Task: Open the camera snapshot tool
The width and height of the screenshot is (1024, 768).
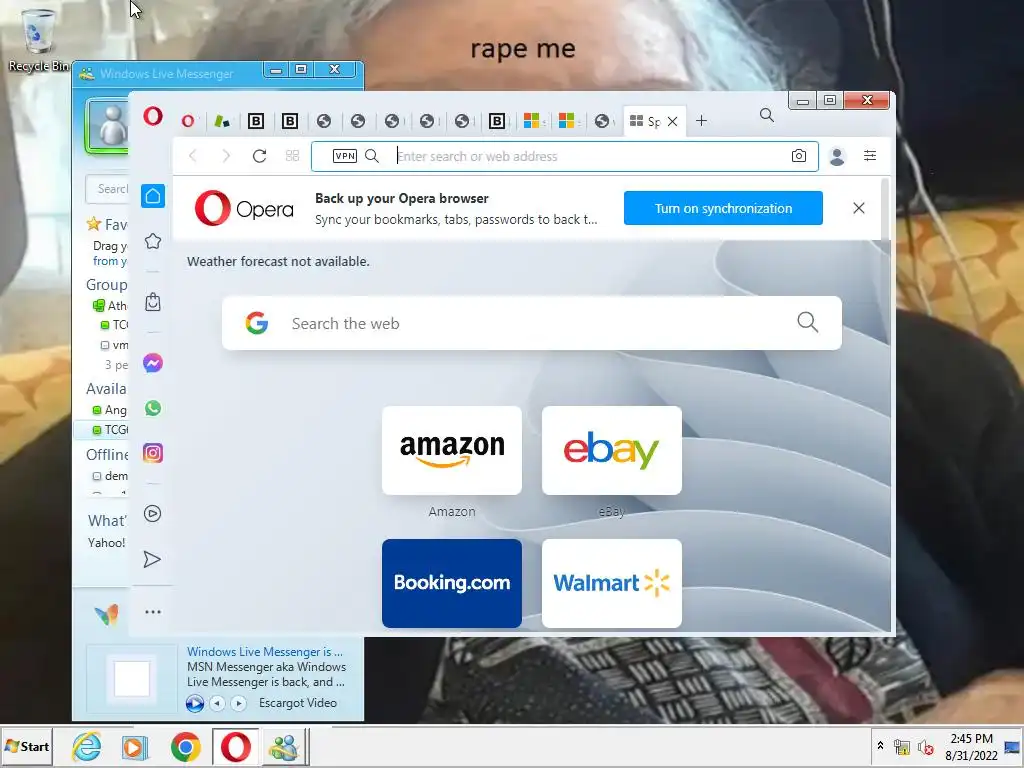Action: pos(798,156)
